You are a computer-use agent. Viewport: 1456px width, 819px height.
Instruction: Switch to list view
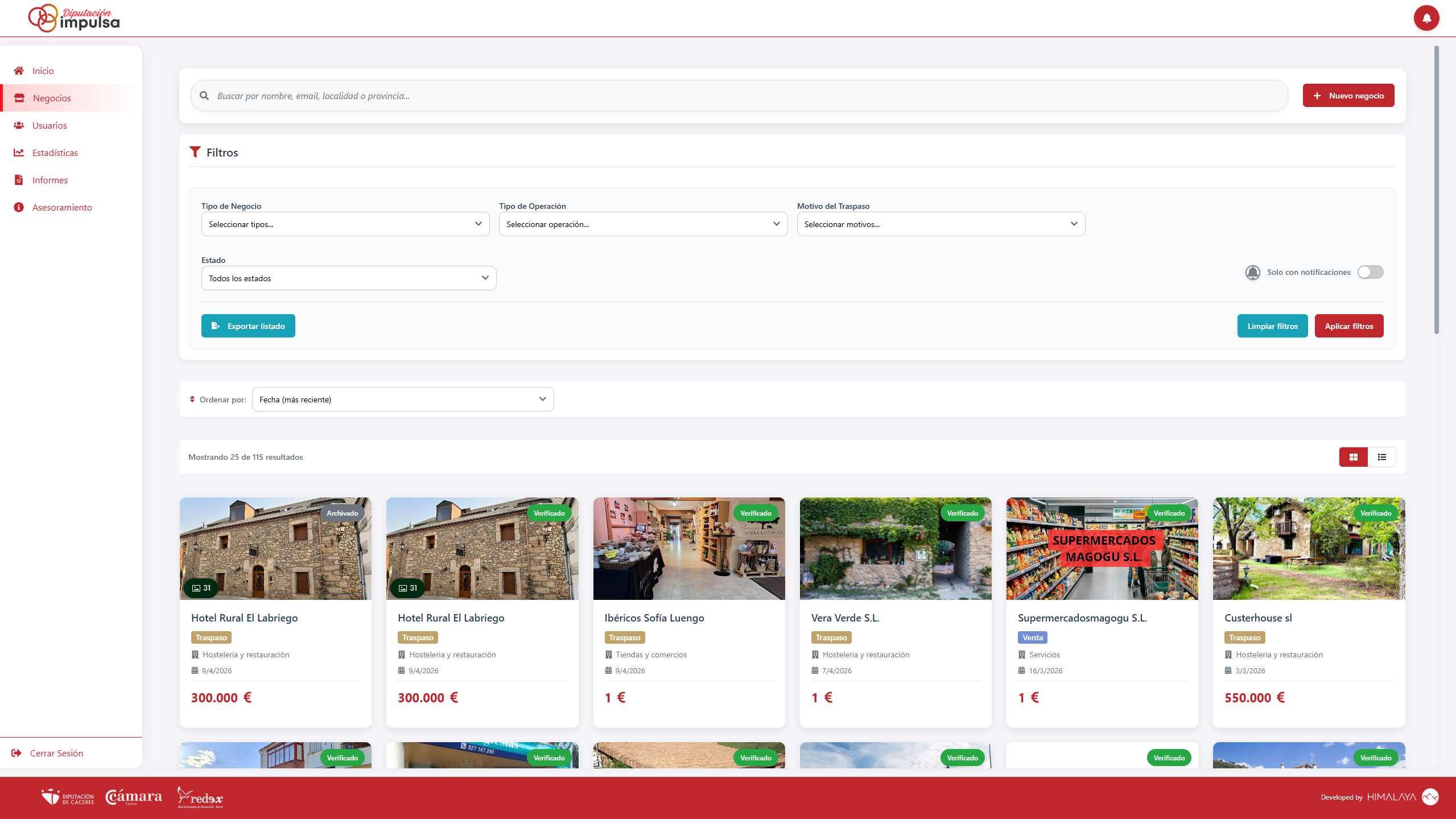point(1381,457)
